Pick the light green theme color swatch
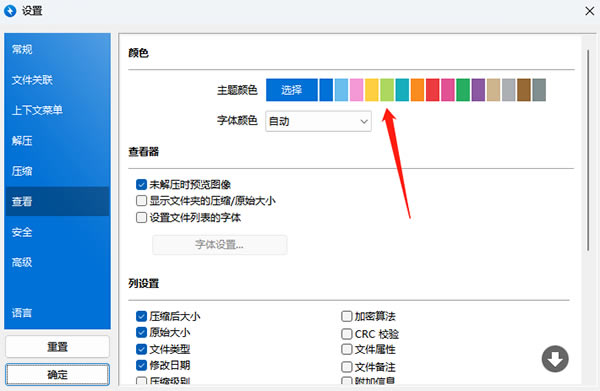600x391 pixels. 387,90
